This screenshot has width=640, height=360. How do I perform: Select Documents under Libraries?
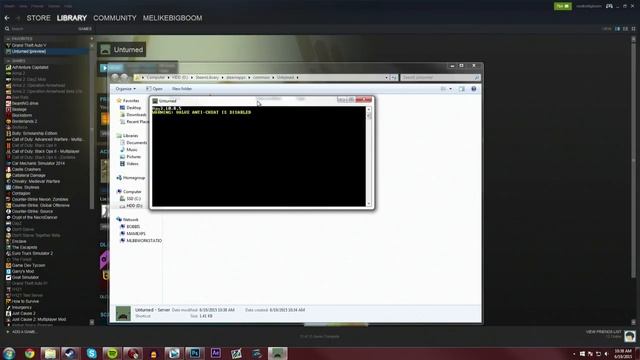point(133,143)
